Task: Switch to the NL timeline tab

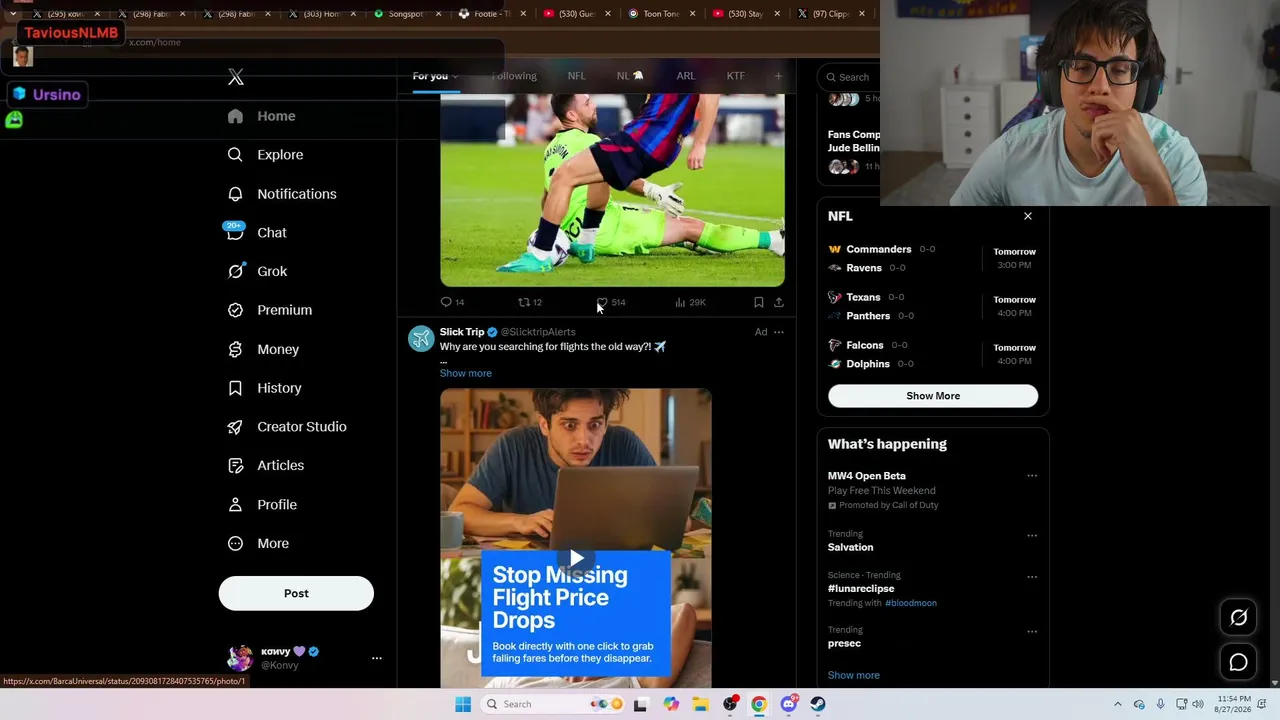Action: pyautogui.click(x=630, y=76)
